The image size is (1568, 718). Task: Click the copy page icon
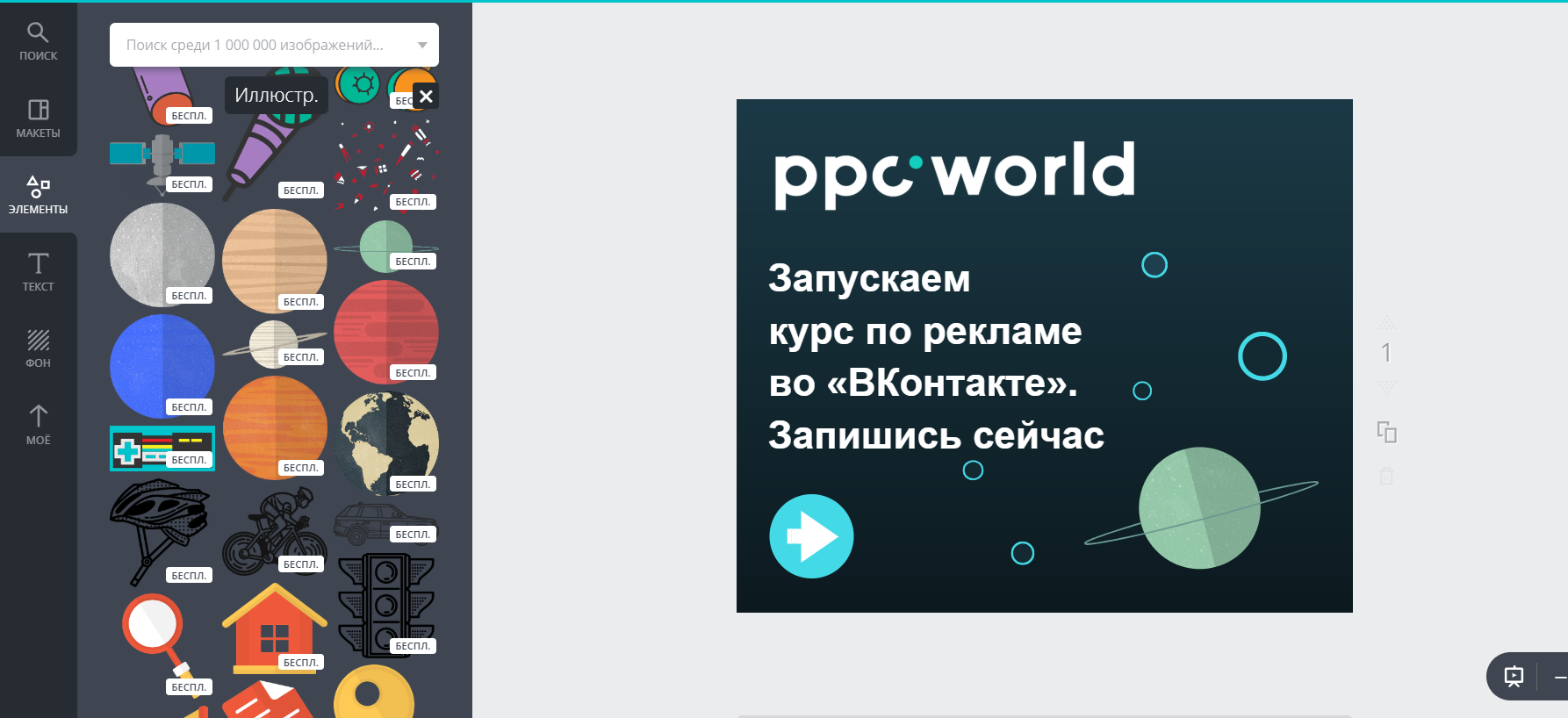(1386, 432)
